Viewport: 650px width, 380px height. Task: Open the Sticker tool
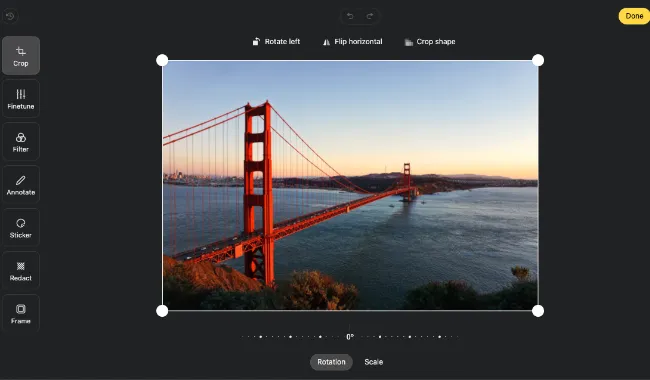(x=21, y=228)
